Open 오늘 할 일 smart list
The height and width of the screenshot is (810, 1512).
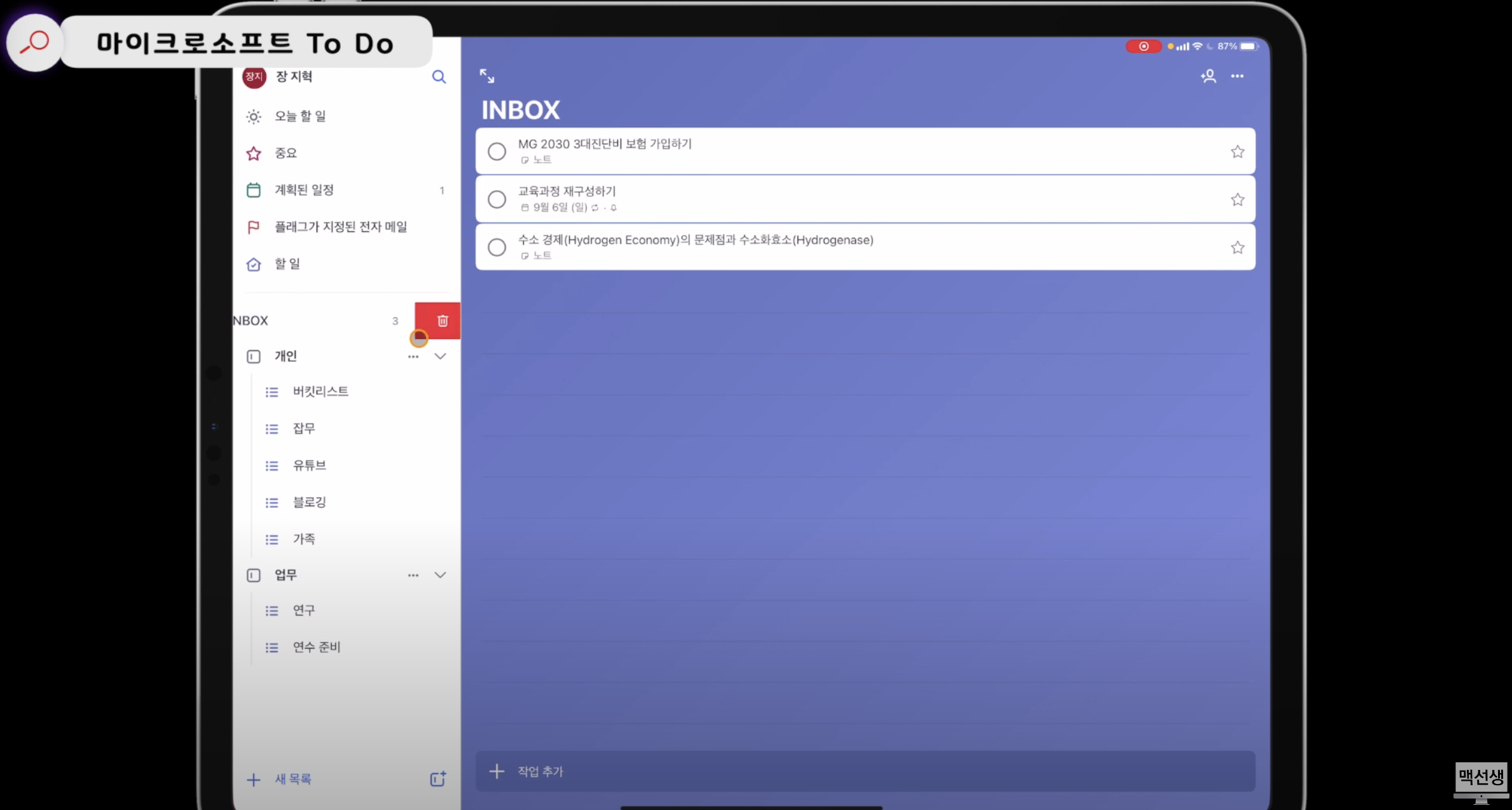tap(300, 116)
